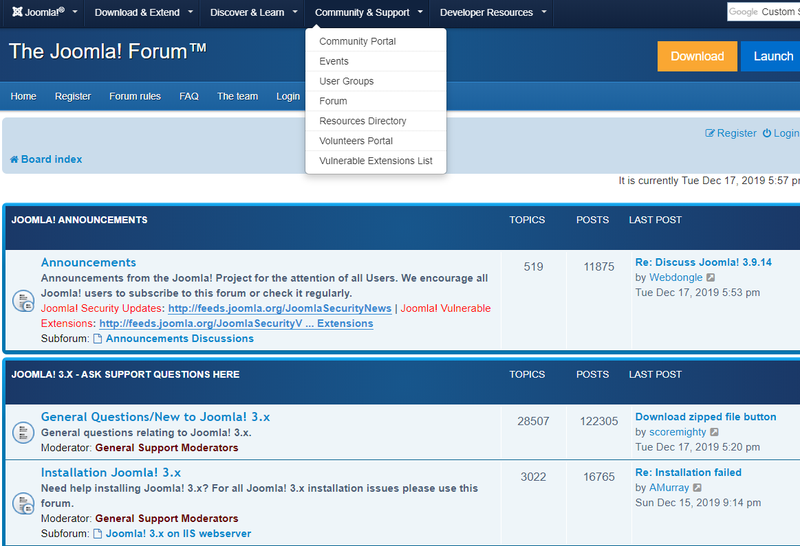This screenshot has width=800, height=546.
Task: View scoremighty's user profile
Action: click(678, 432)
